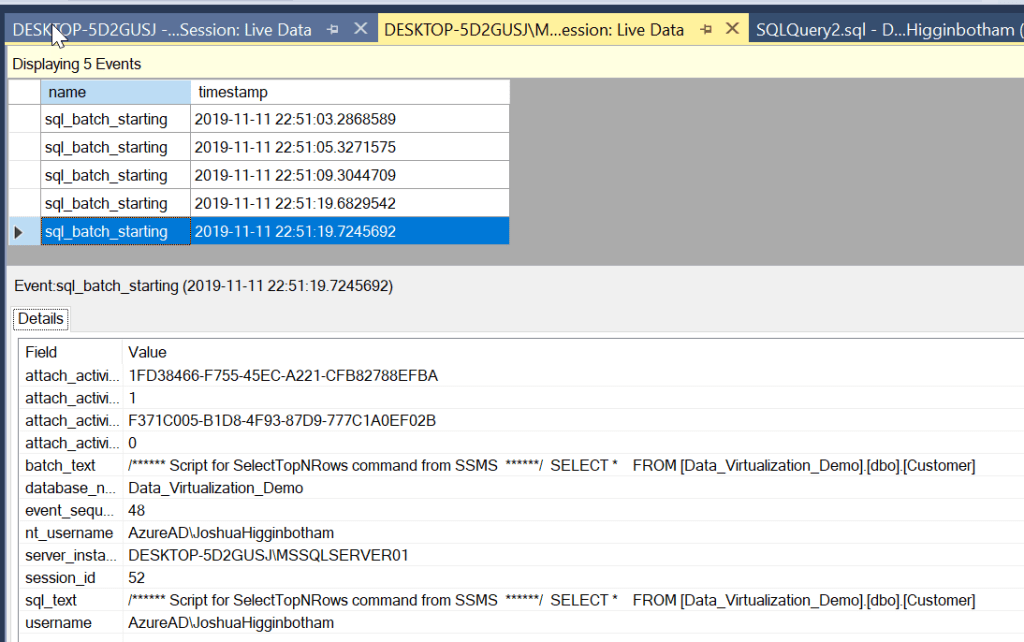Close the first Live Data tab
This screenshot has width=1024, height=642.
coord(361,30)
